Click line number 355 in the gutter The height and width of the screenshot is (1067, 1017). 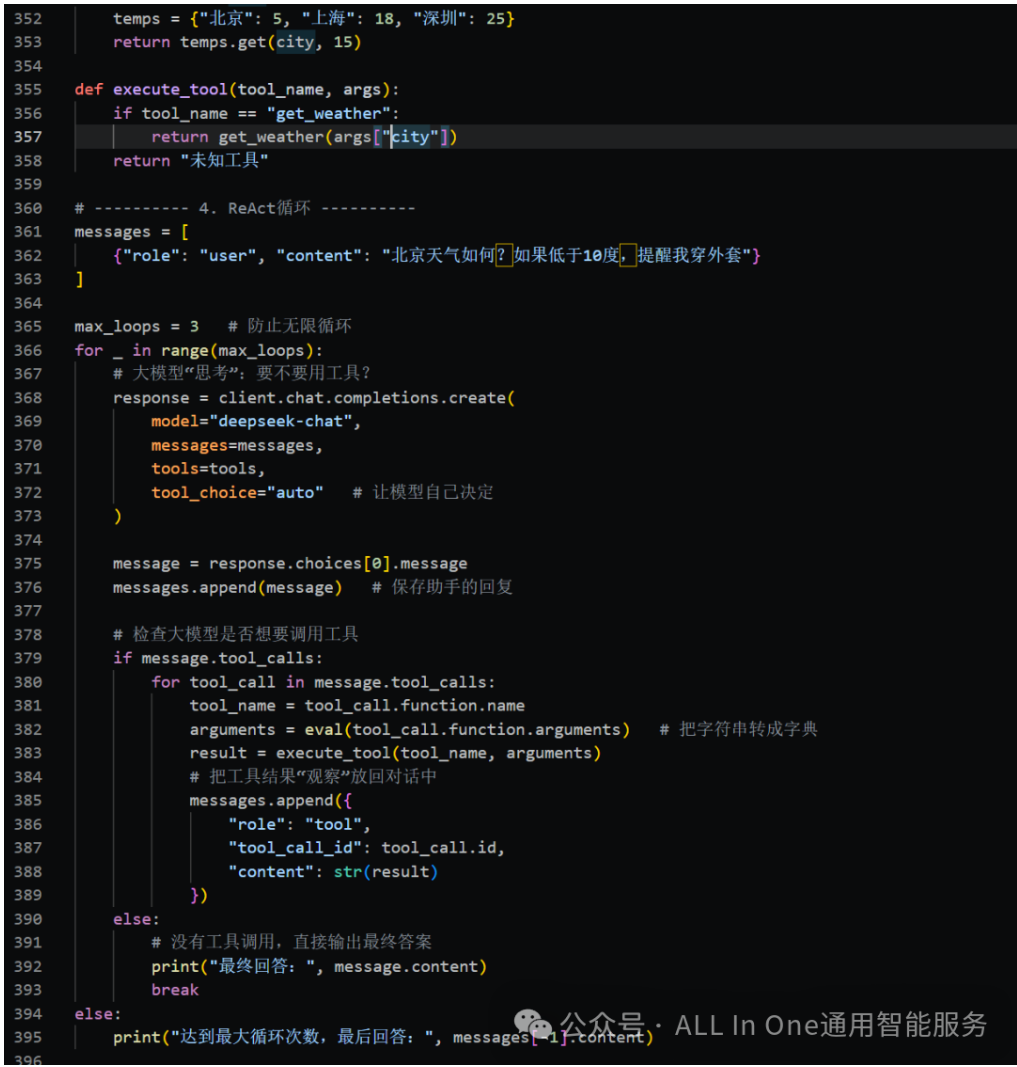(28, 89)
